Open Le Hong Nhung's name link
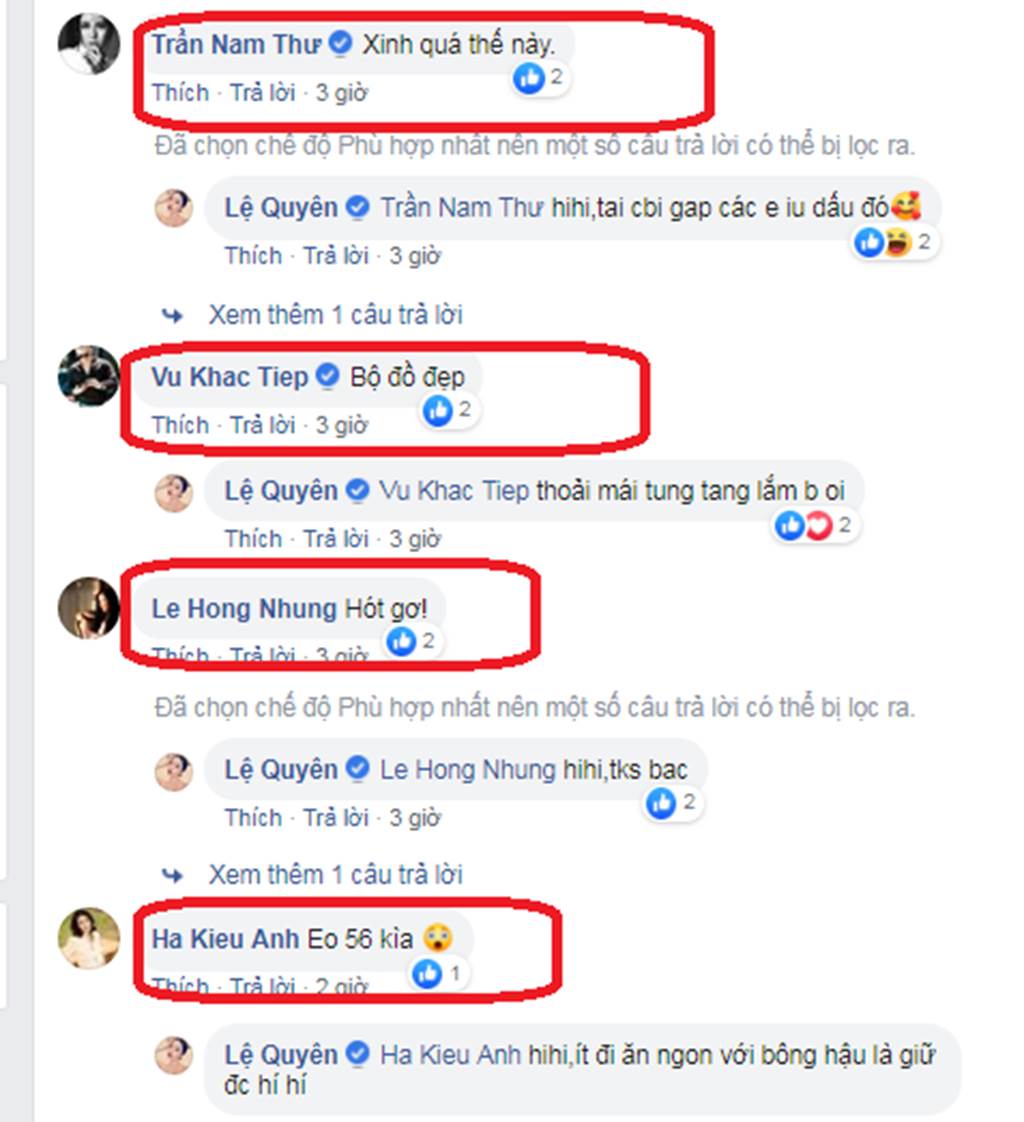1024x1122 pixels. coord(244,608)
